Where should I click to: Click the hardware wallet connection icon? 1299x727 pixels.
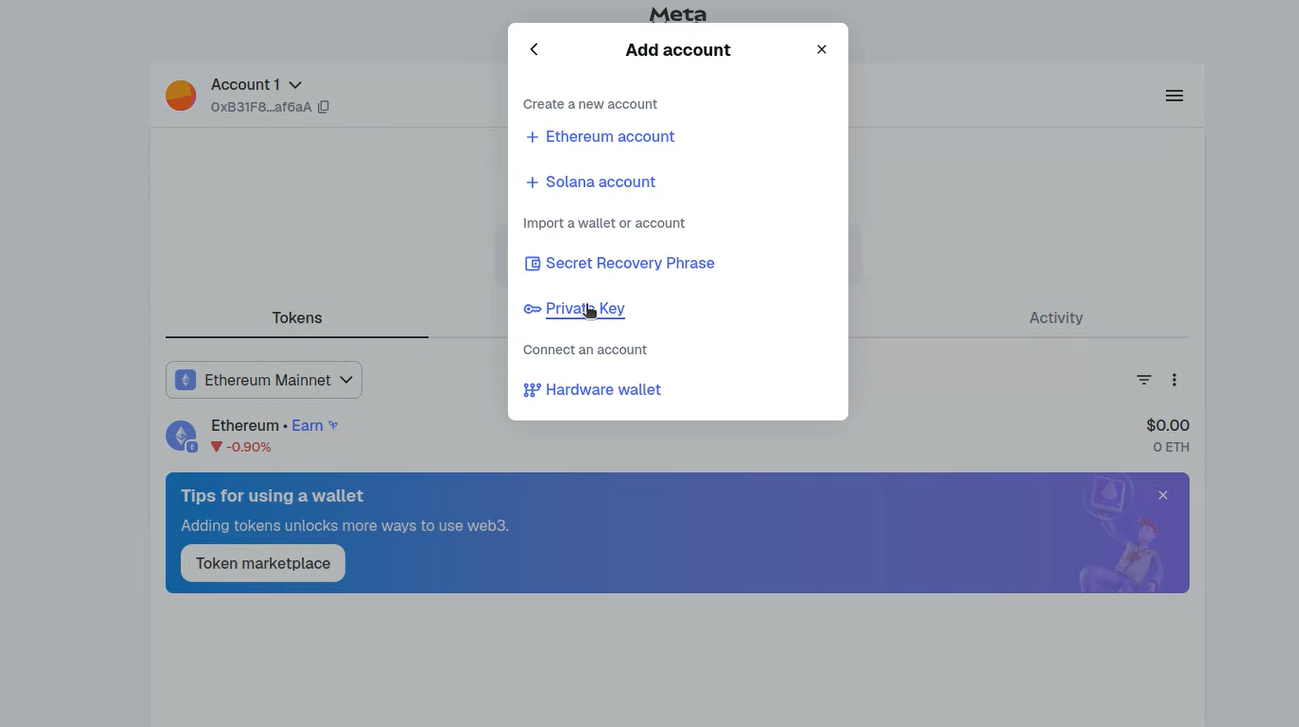532,390
